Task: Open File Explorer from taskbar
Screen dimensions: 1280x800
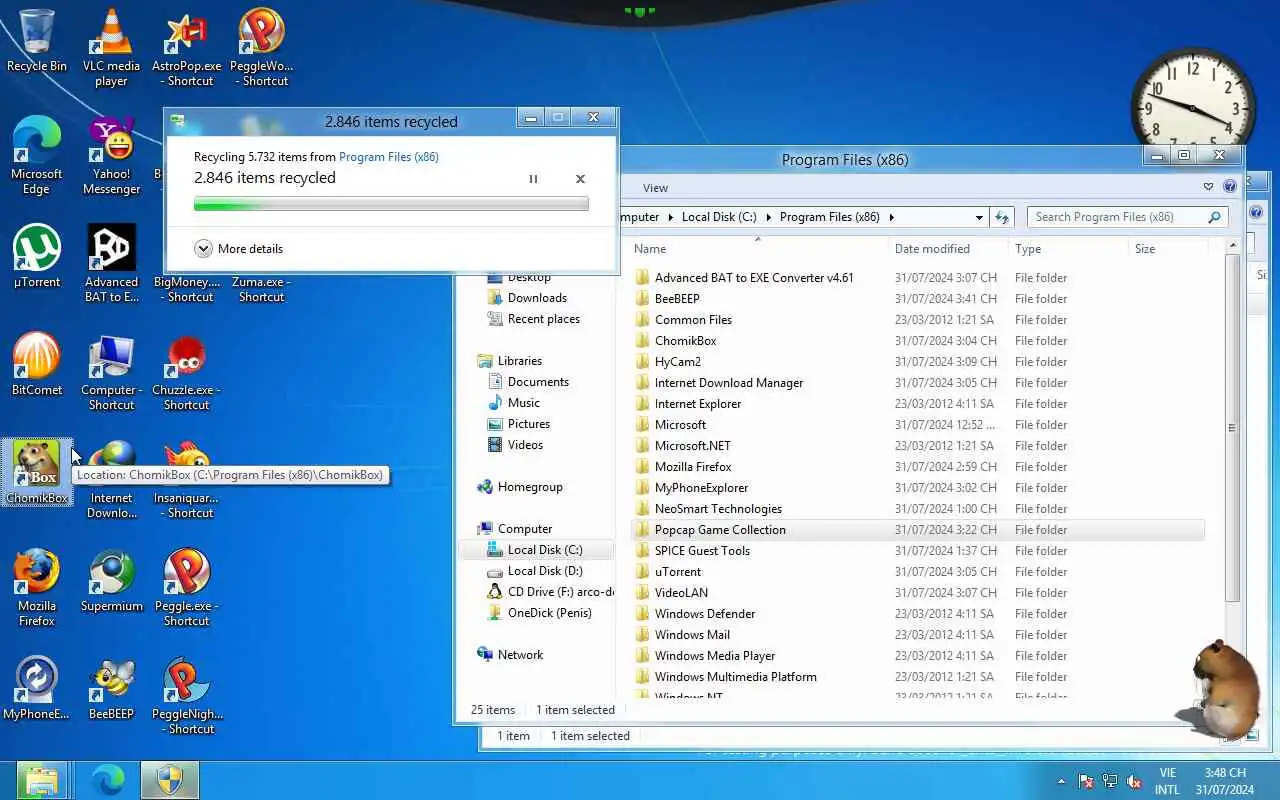Action: [x=42, y=780]
